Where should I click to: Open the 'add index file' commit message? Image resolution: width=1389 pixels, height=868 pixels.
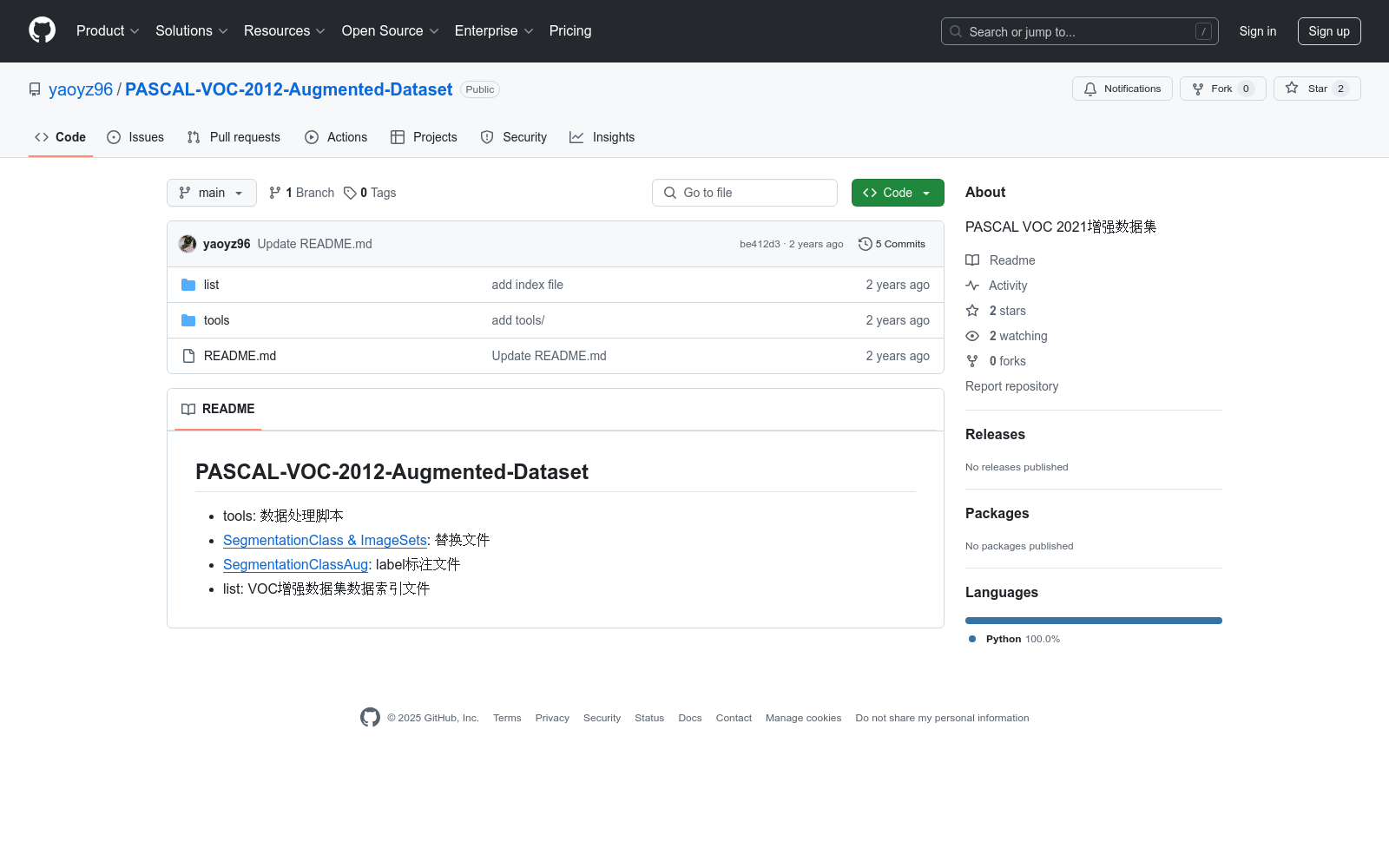[527, 285]
